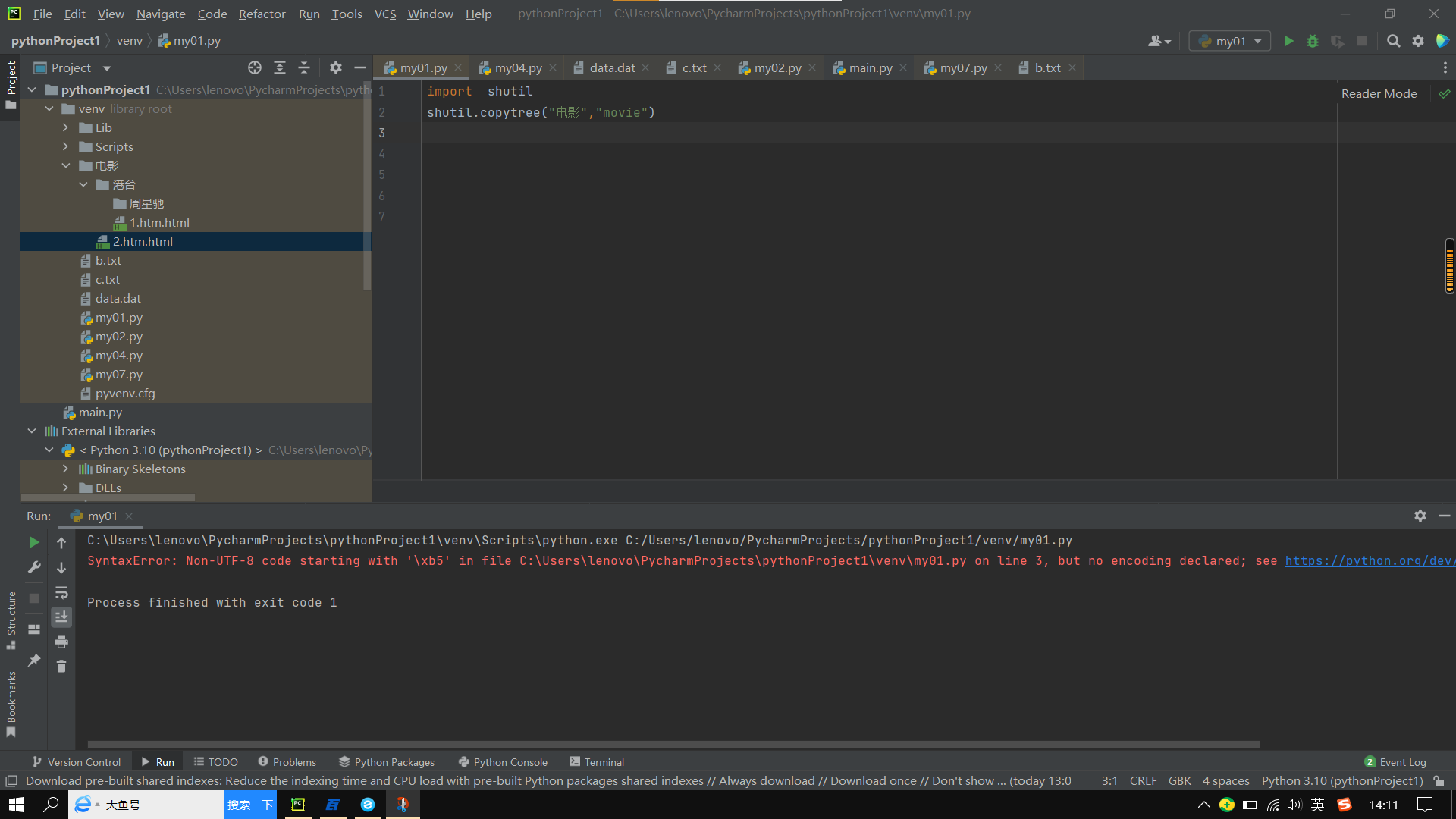Click the up-stack-trace arrow in Run panel
The height and width of the screenshot is (819, 1456).
coord(61,542)
